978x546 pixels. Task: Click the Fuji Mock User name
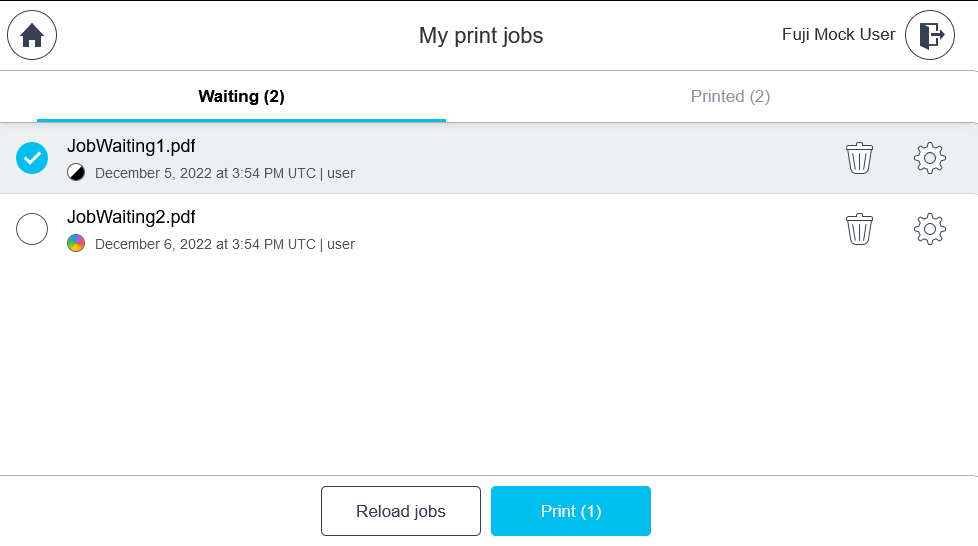click(x=838, y=35)
